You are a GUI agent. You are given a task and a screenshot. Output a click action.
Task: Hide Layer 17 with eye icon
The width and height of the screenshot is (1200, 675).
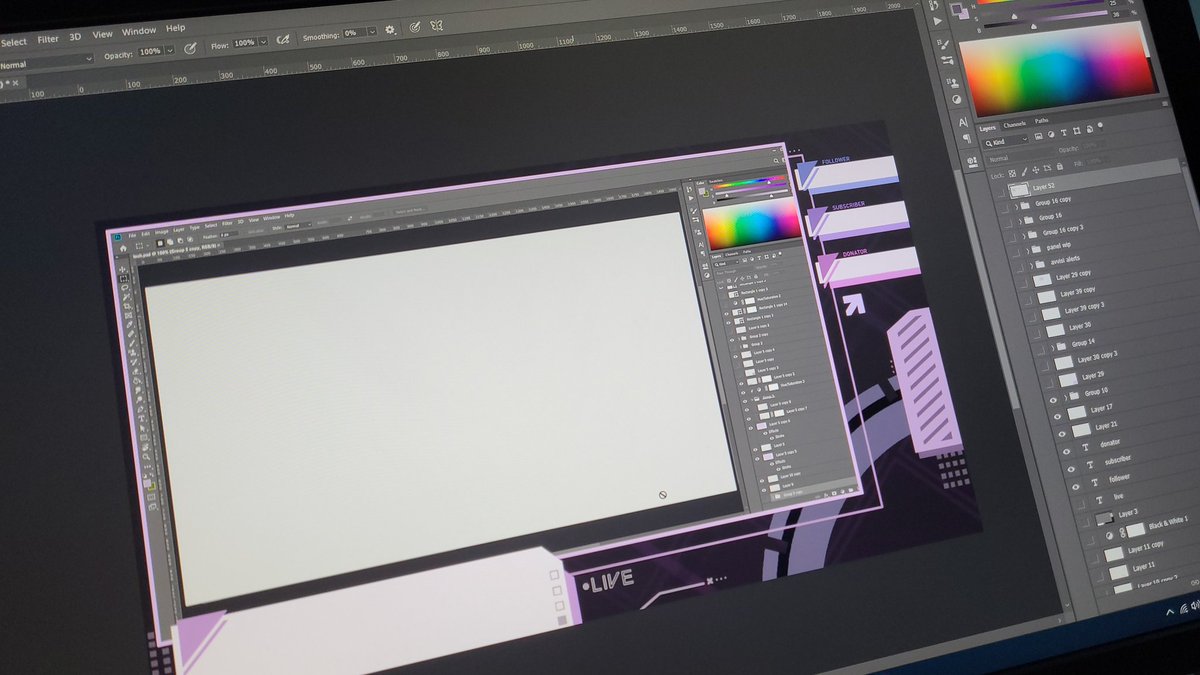pos(1057,417)
